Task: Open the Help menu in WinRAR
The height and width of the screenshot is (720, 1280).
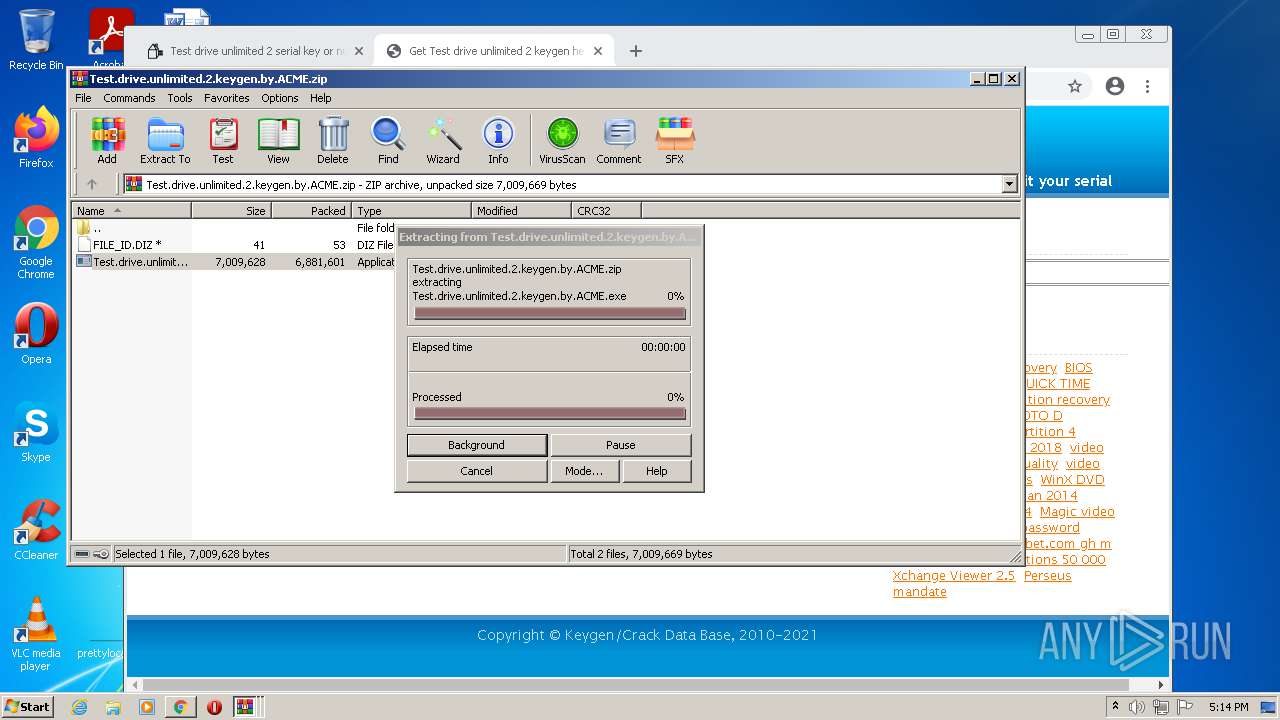Action: [x=321, y=98]
